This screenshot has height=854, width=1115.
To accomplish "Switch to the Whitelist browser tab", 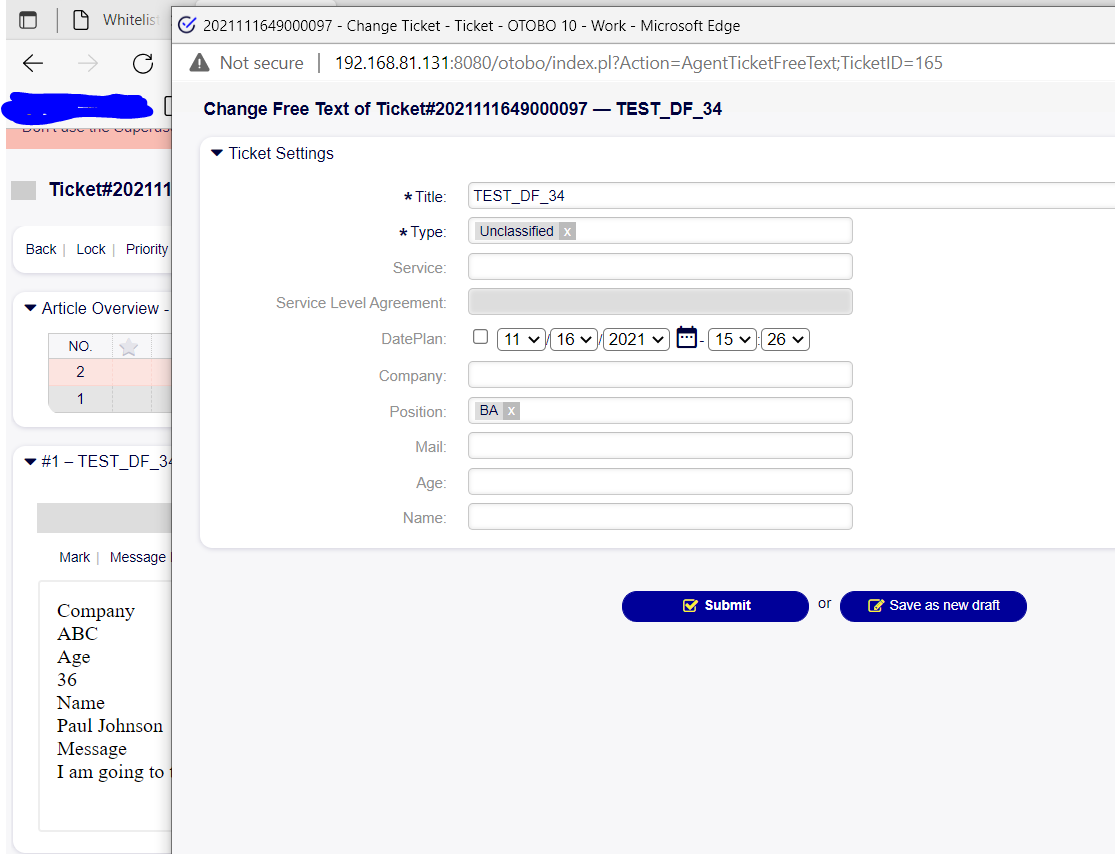I will (x=128, y=19).
